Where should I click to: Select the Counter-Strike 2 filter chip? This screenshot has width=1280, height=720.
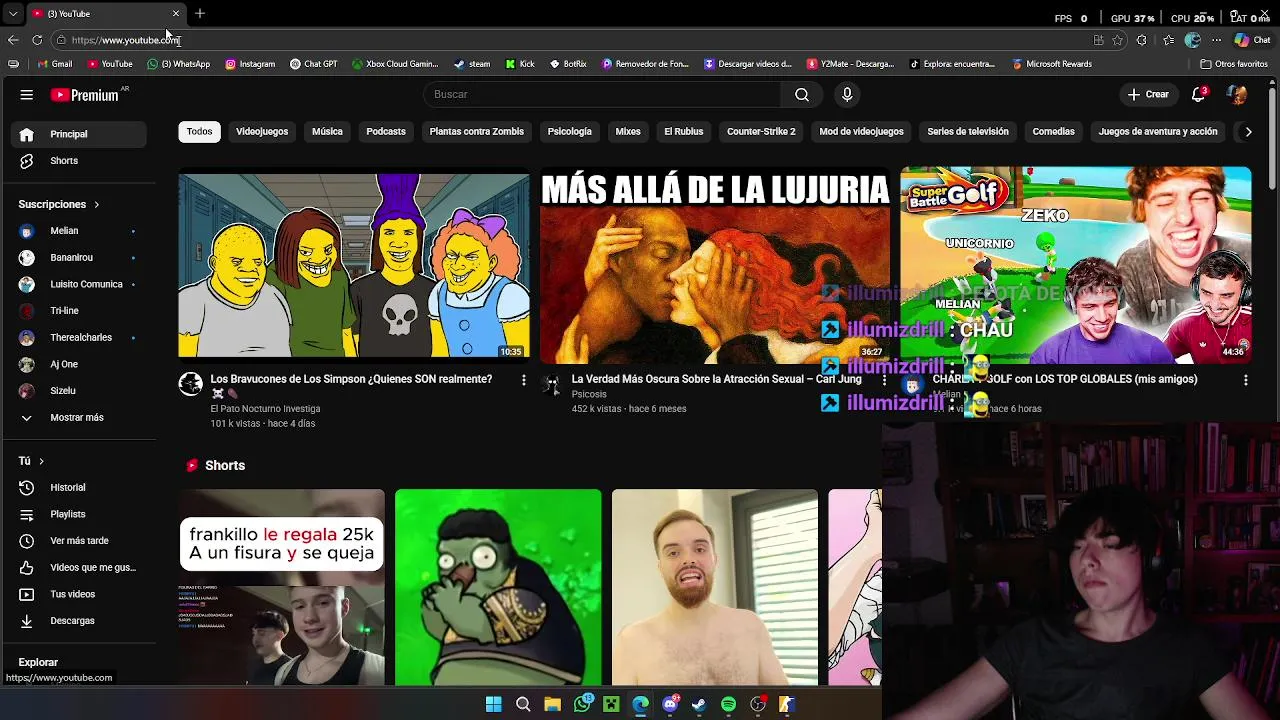pyautogui.click(x=761, y=131)
